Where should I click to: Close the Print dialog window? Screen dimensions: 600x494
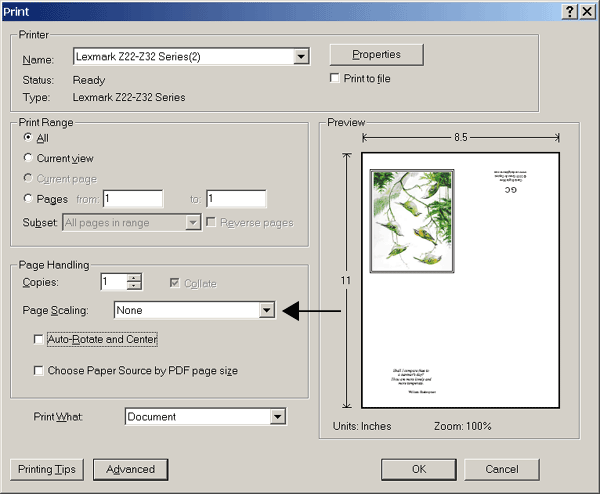[x=586, y=10]
